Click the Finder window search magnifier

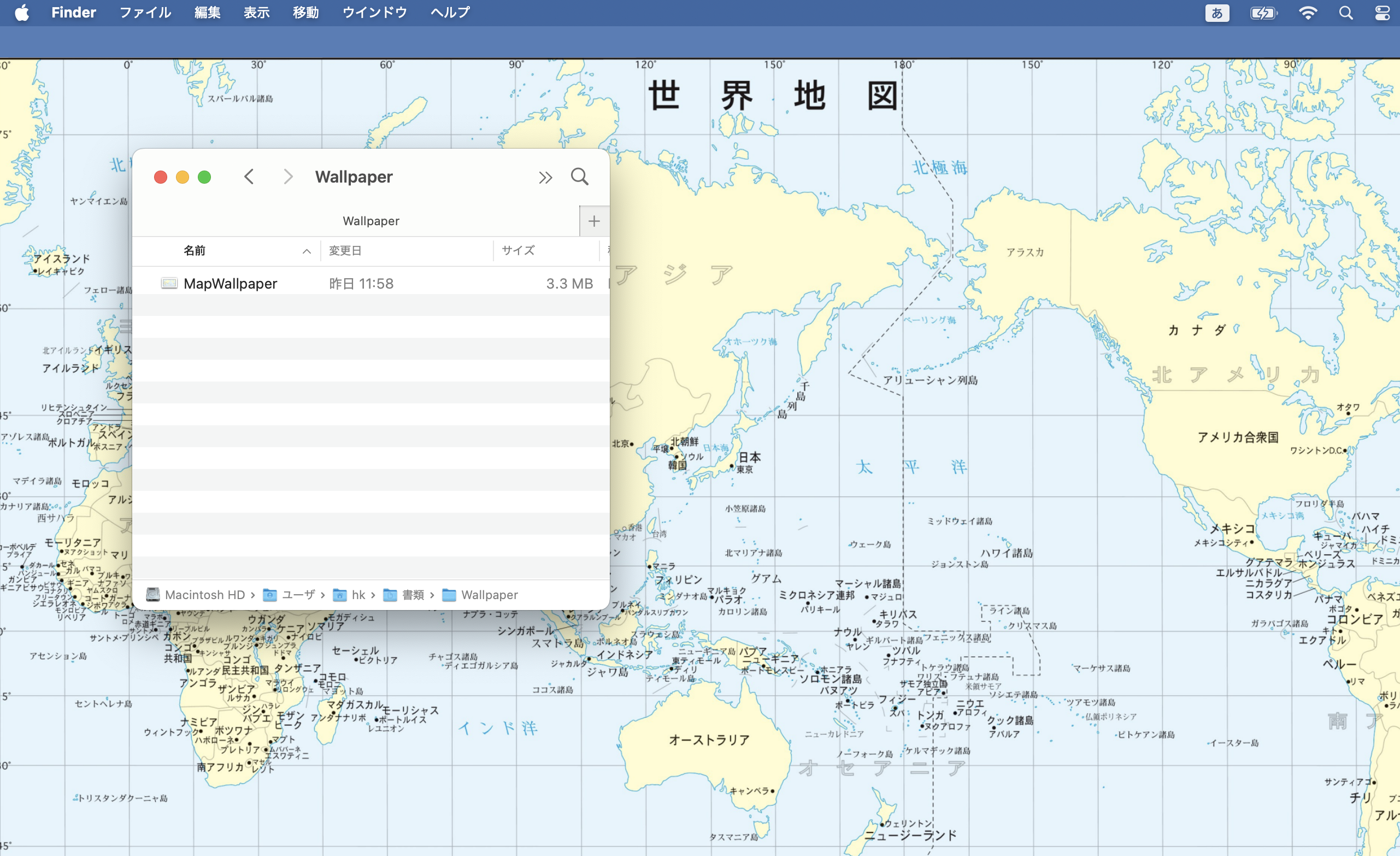point(579,177)
